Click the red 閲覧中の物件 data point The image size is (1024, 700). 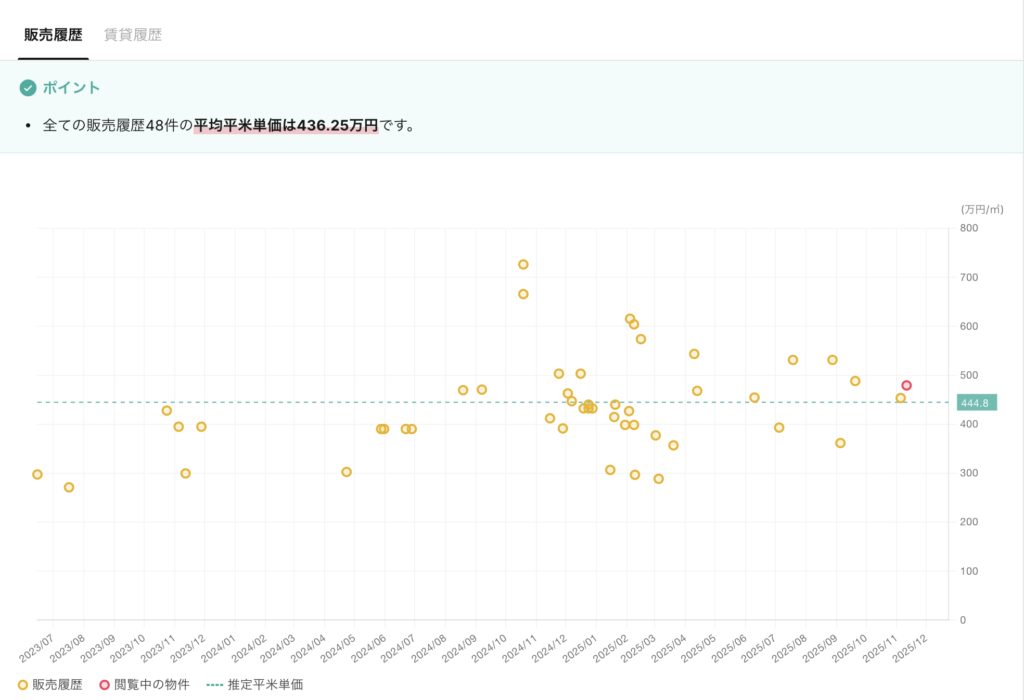point(906,386)
